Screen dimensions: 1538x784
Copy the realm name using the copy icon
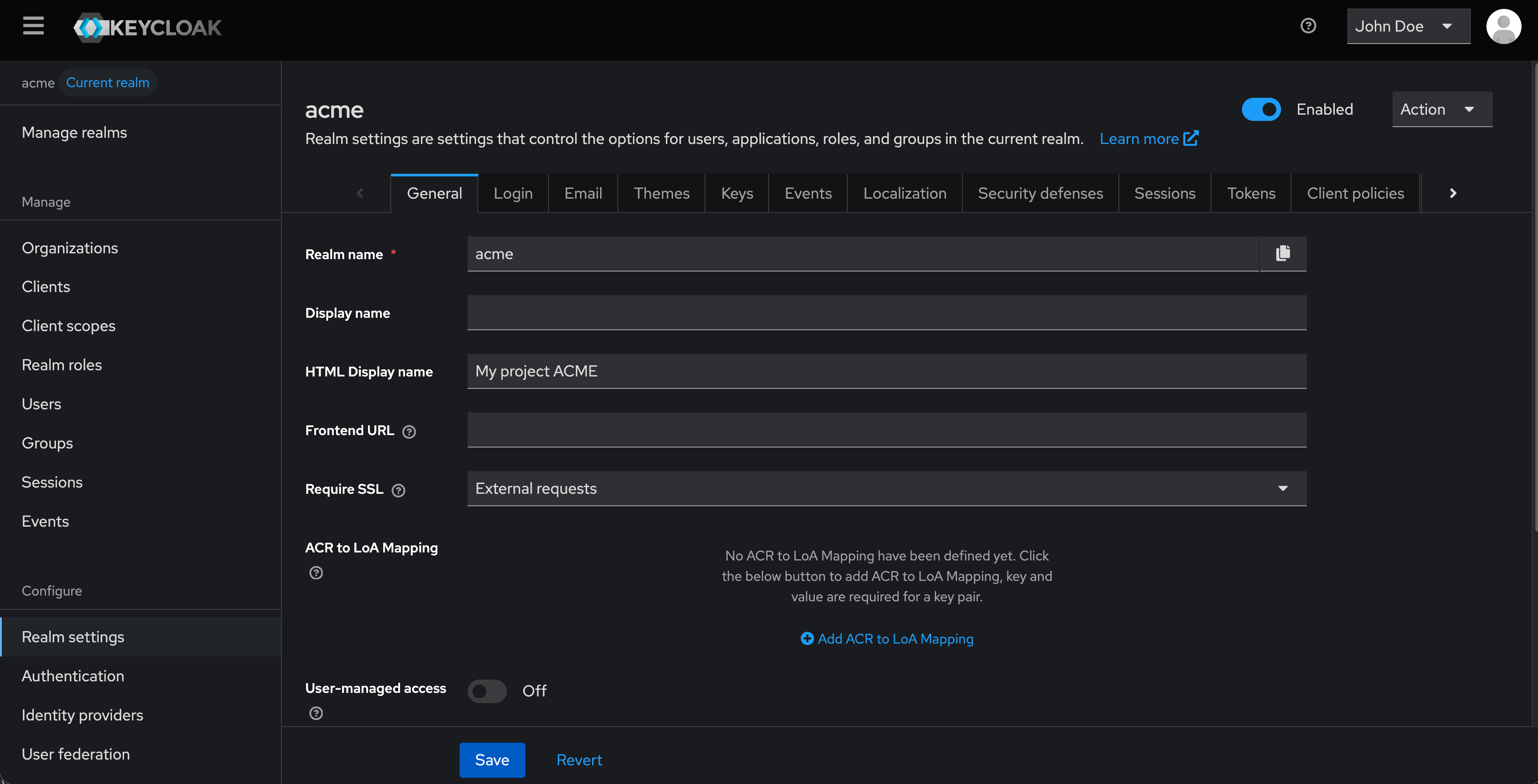point(1282,253)
